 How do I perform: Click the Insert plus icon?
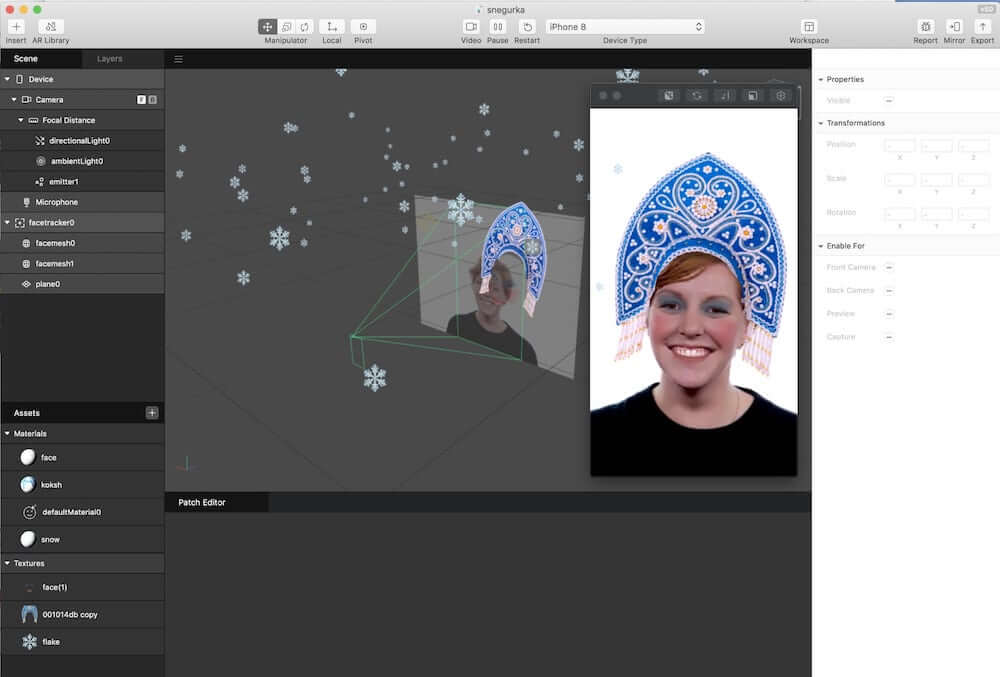click(16, 27)
